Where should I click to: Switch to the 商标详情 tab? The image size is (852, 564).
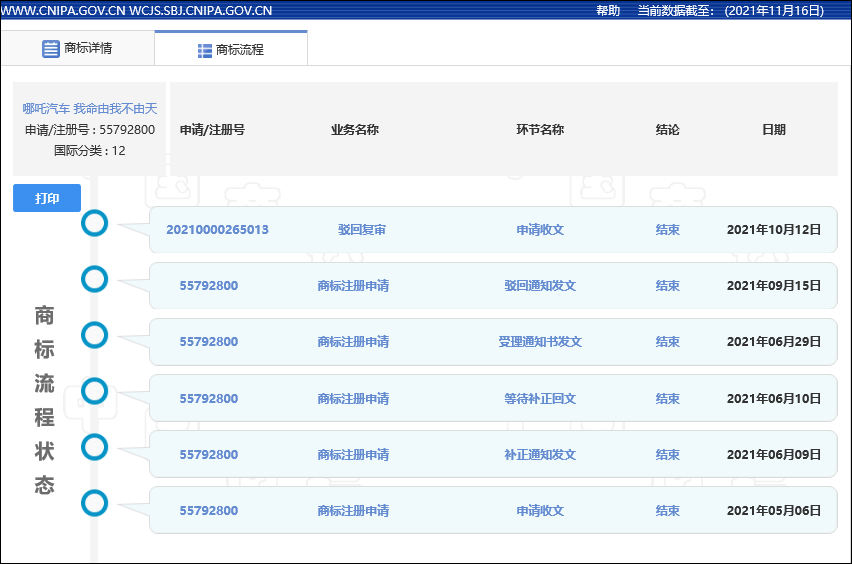point(77,49)
